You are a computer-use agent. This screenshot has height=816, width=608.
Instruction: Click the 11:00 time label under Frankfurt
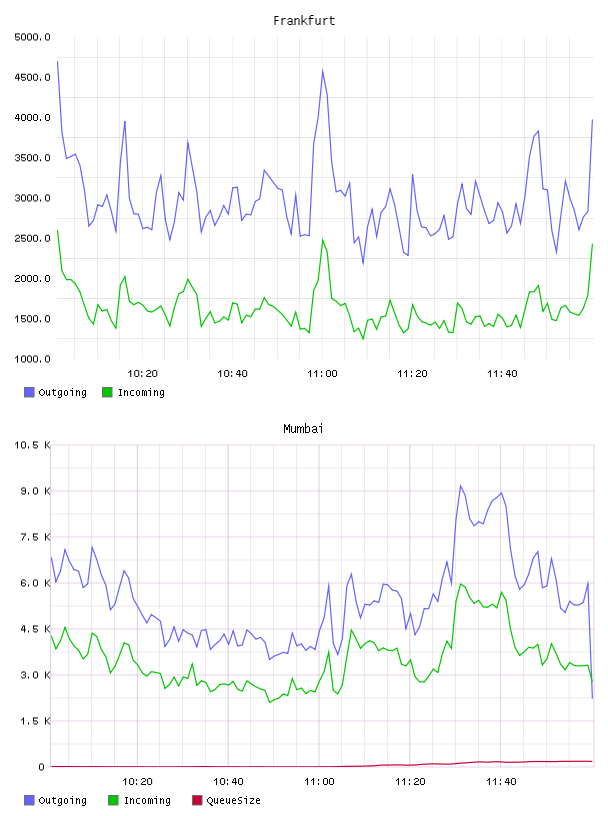(322, 374)
